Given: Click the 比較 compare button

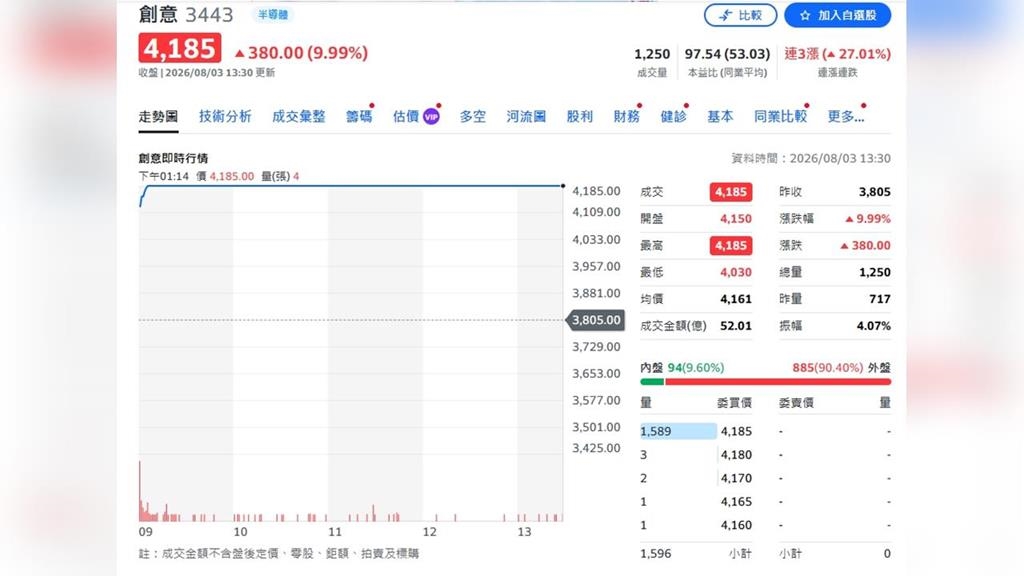Looking at the screenshot, I should 740,15.
